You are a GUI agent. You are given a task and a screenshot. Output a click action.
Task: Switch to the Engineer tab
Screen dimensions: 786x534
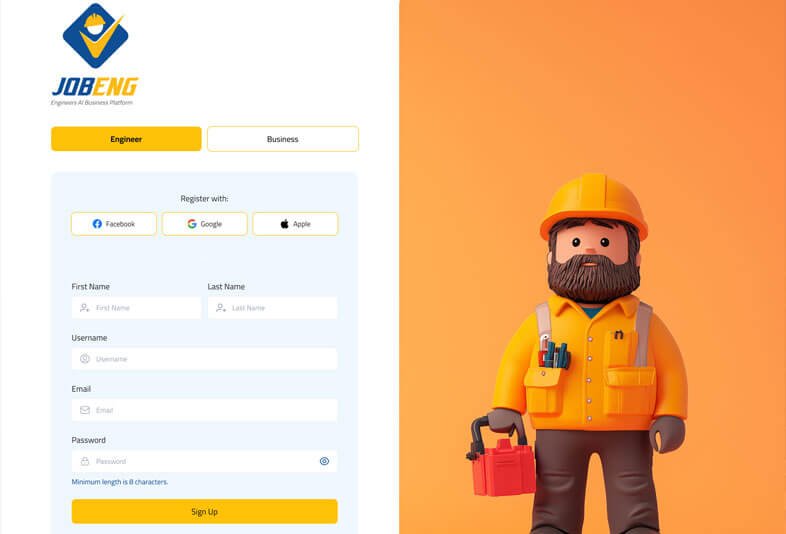click(x=126, y=139)
